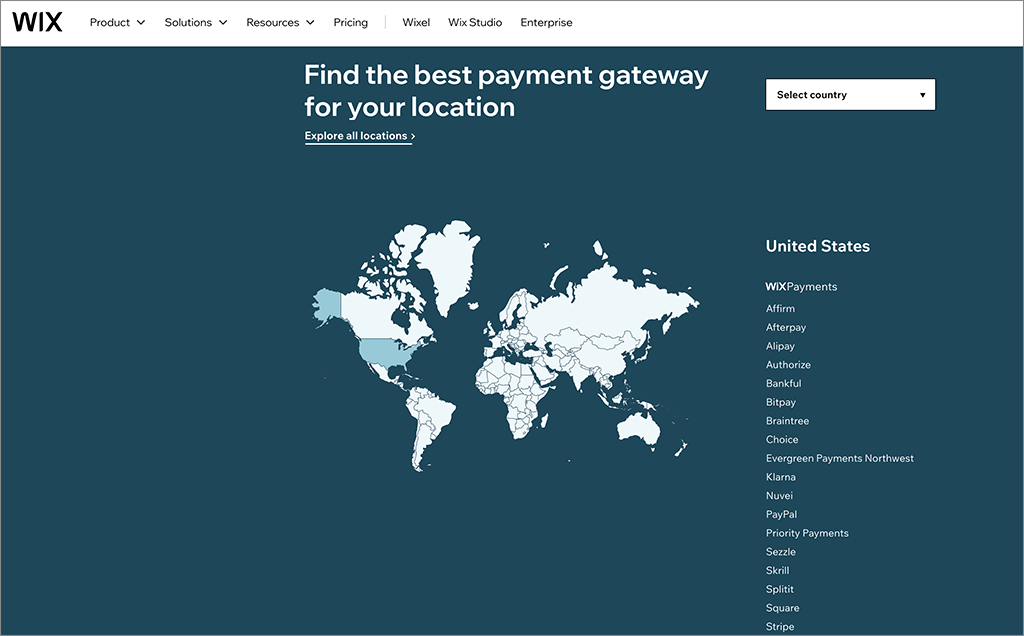Choose Stripe provider

pyautogui.click(x=780, y=626)
